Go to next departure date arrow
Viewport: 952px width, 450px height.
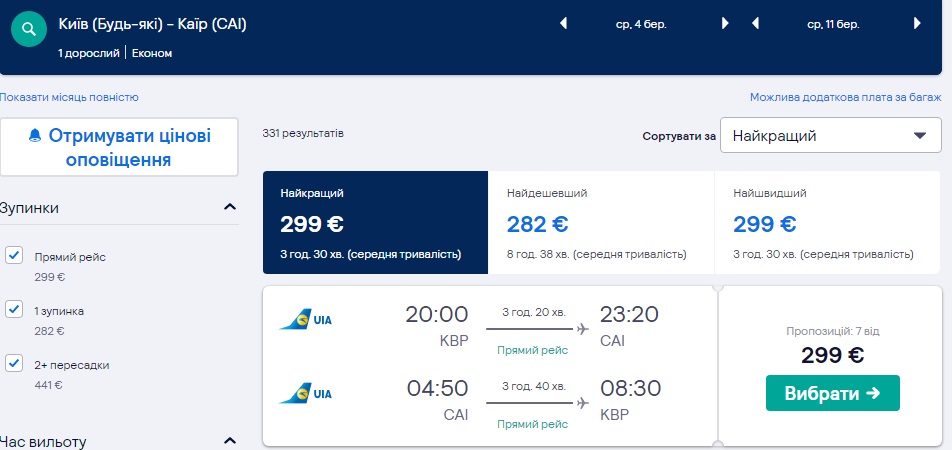point(726,24)
